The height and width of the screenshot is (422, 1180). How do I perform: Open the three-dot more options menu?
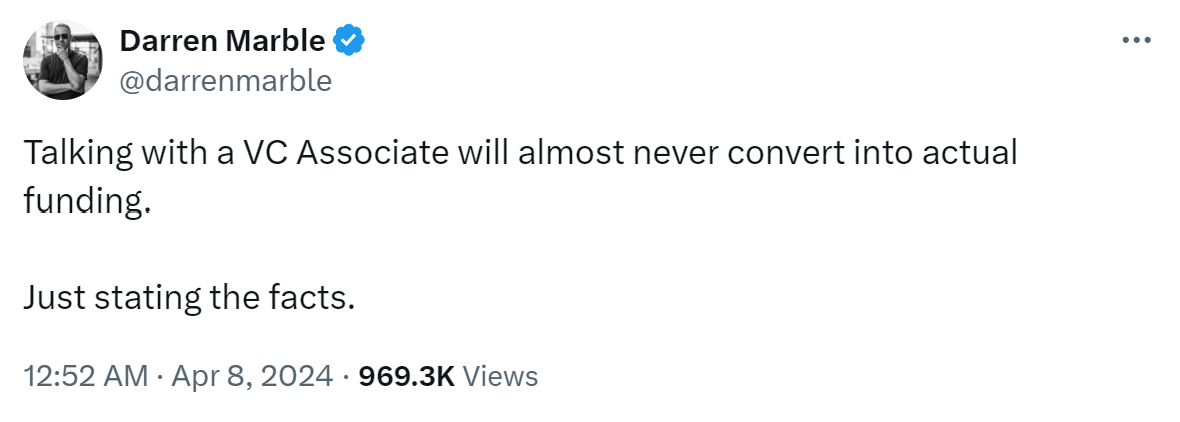1136,40
